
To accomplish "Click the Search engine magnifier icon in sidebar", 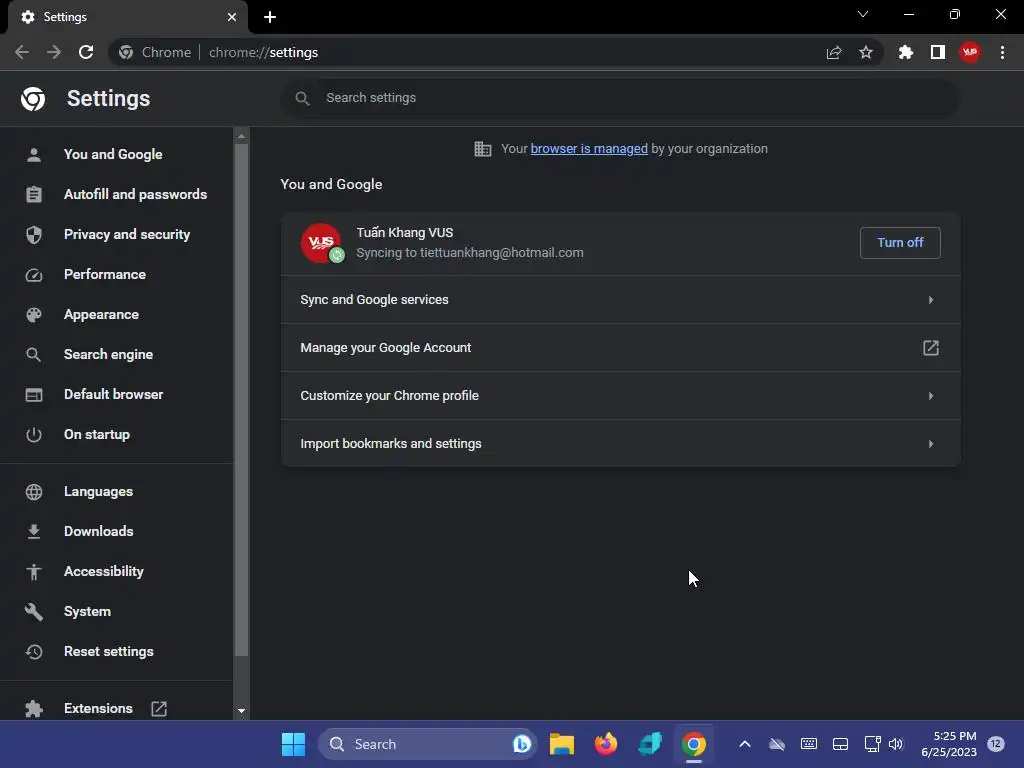I will point(34,355).
